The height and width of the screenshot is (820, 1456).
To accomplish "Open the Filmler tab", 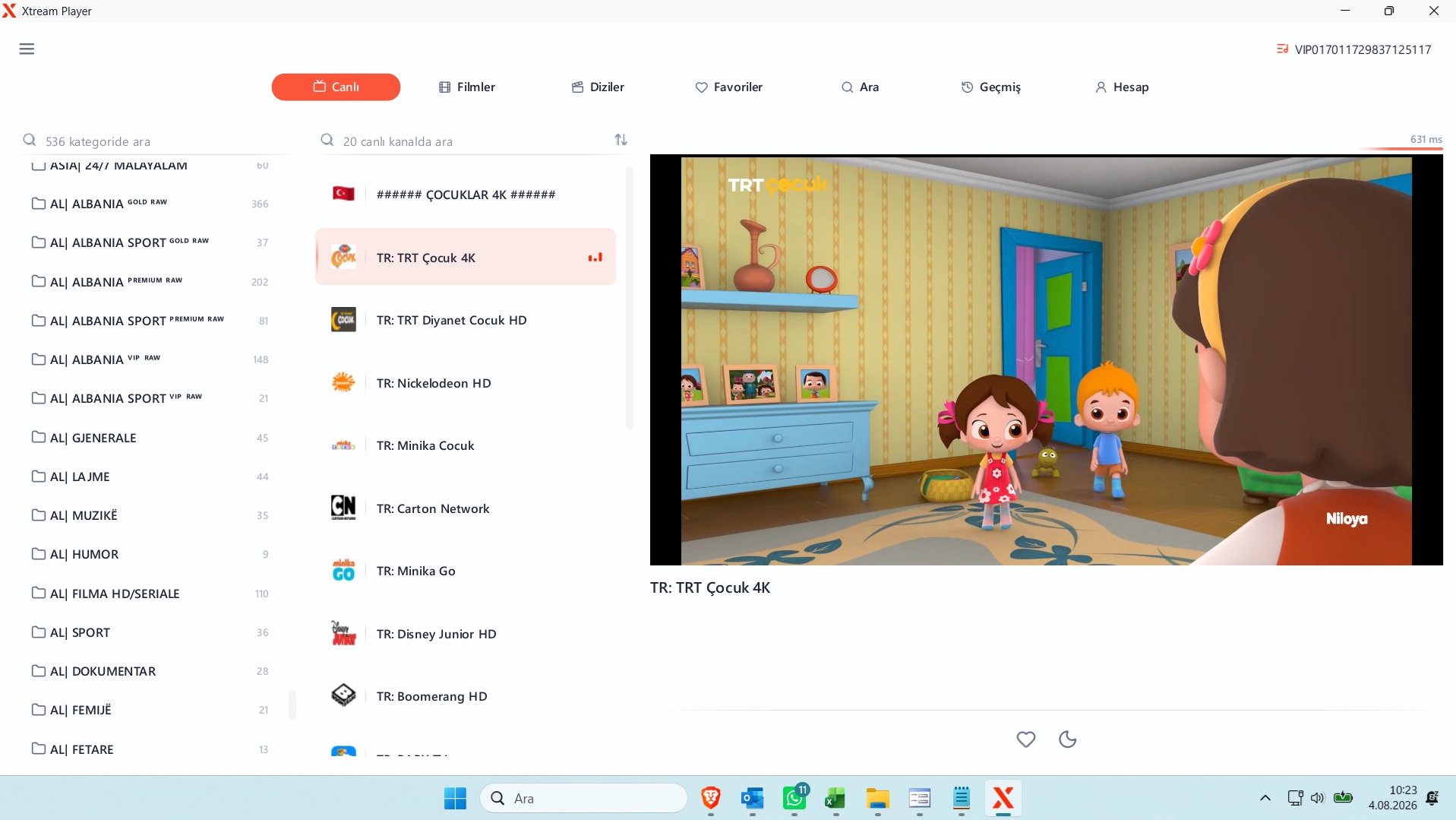I will (x=467, y=87).
